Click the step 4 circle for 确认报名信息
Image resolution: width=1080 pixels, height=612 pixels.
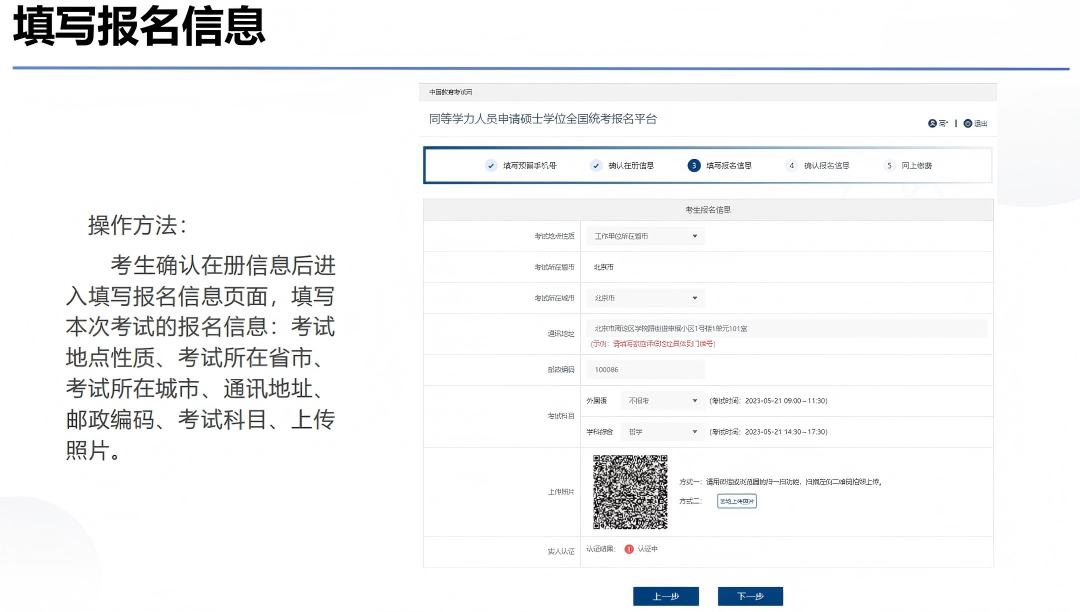pyautogui.click(x=792, y=166)
